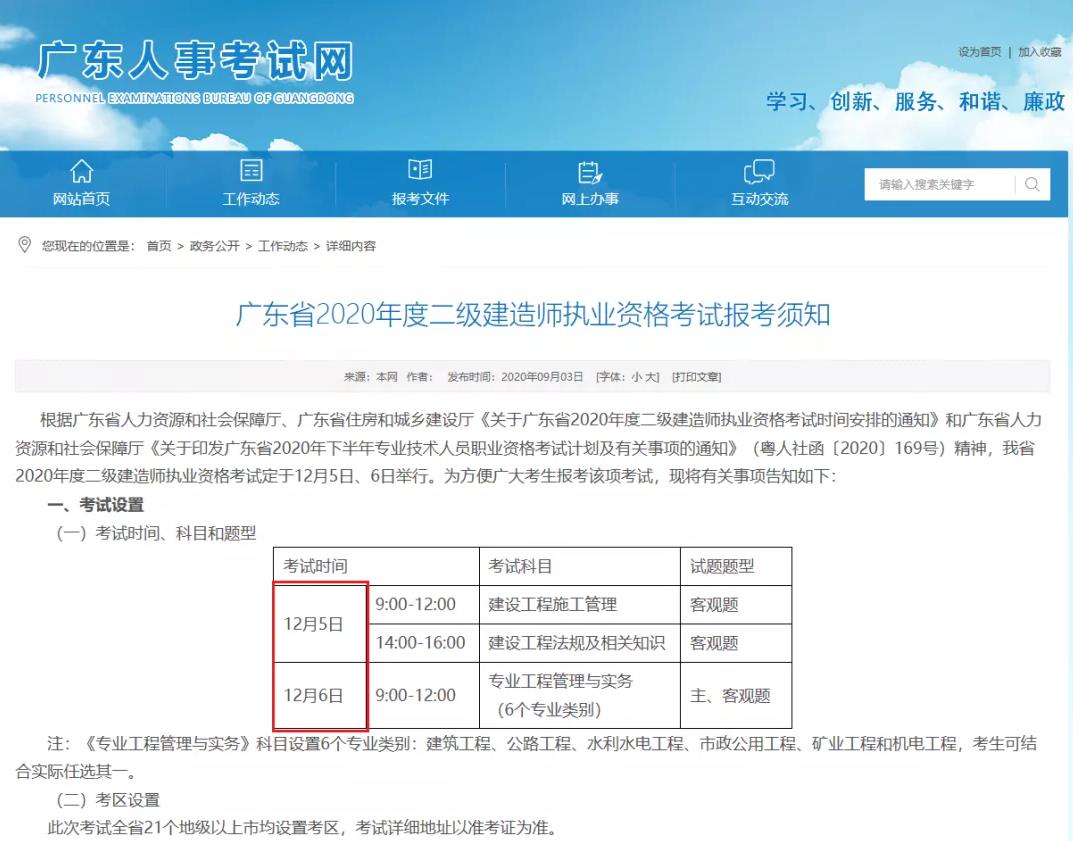Viewport: 1073px width, 841px height.
Task: Click the magnifier search icon
Action: [1032, 184]
